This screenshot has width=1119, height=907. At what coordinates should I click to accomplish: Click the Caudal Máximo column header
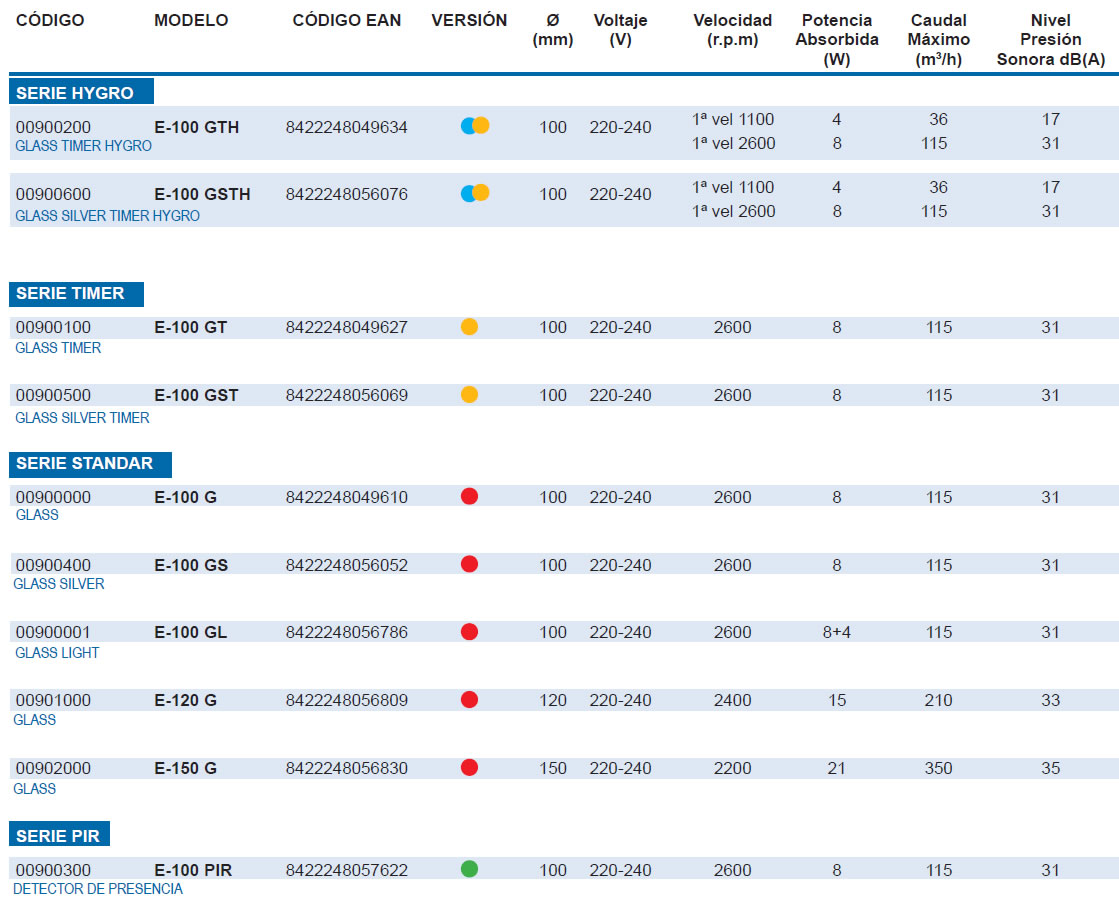tap(938, 40)
